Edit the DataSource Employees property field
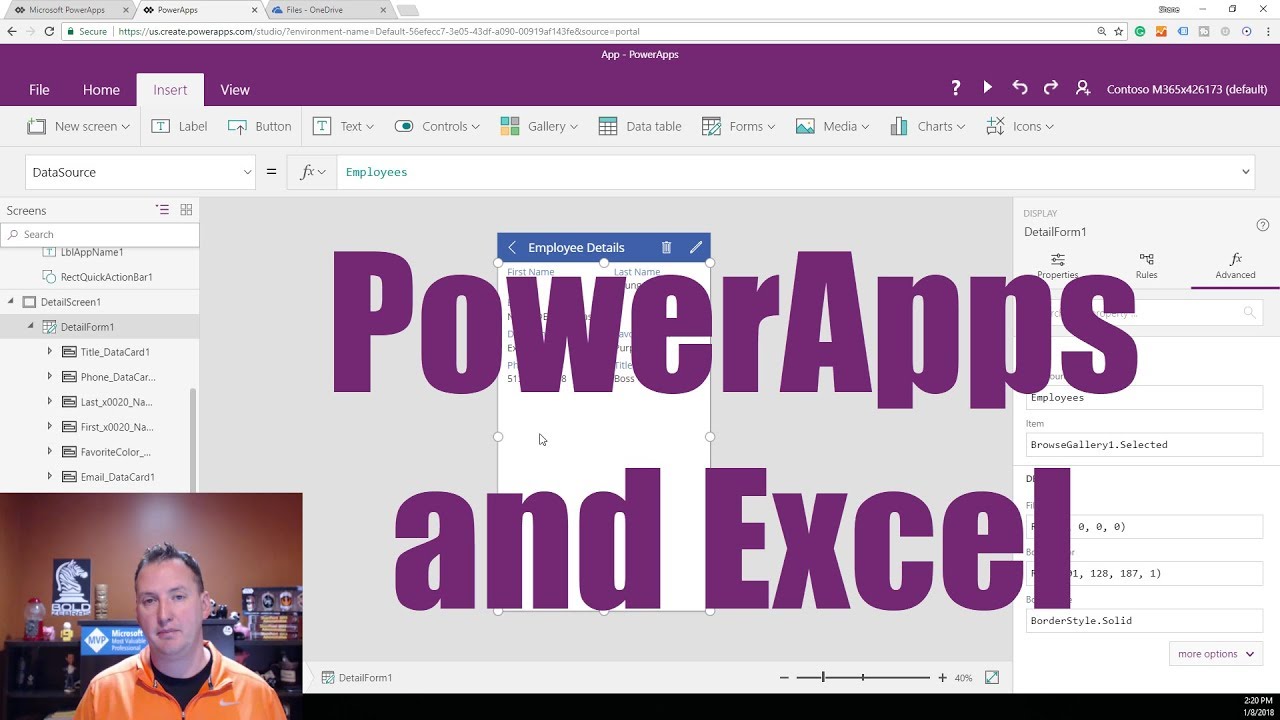Image resolution: width=1280 pixels, height=720 pixels. 1144,397
